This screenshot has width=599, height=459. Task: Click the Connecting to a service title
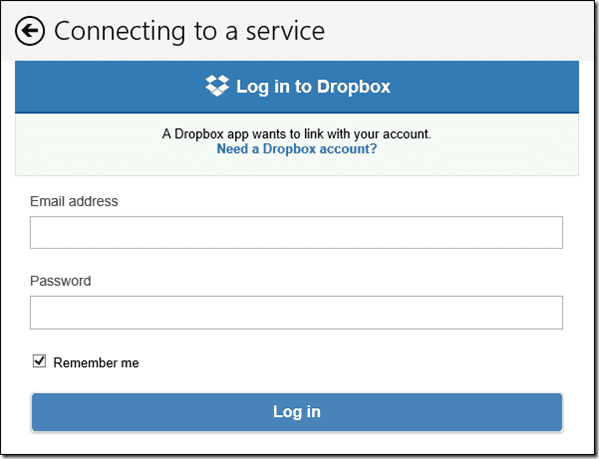click(x=189, y=31)
